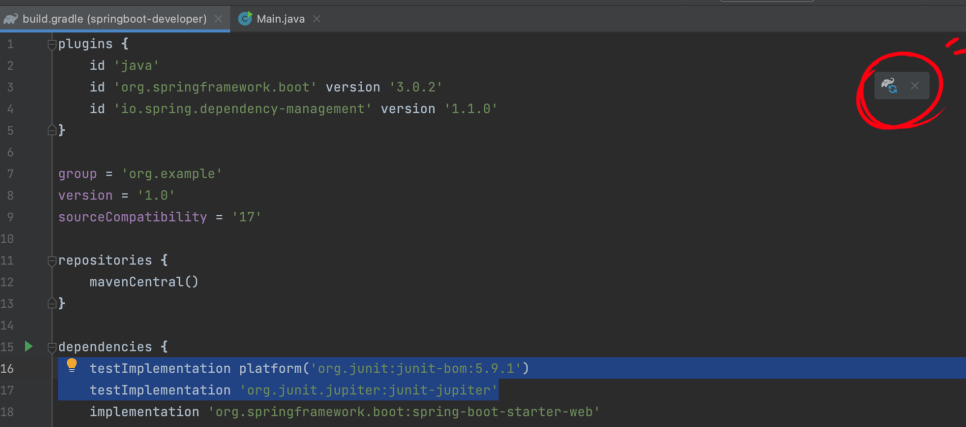Click the class icon on Main.java tab

[x=245, y=19]
